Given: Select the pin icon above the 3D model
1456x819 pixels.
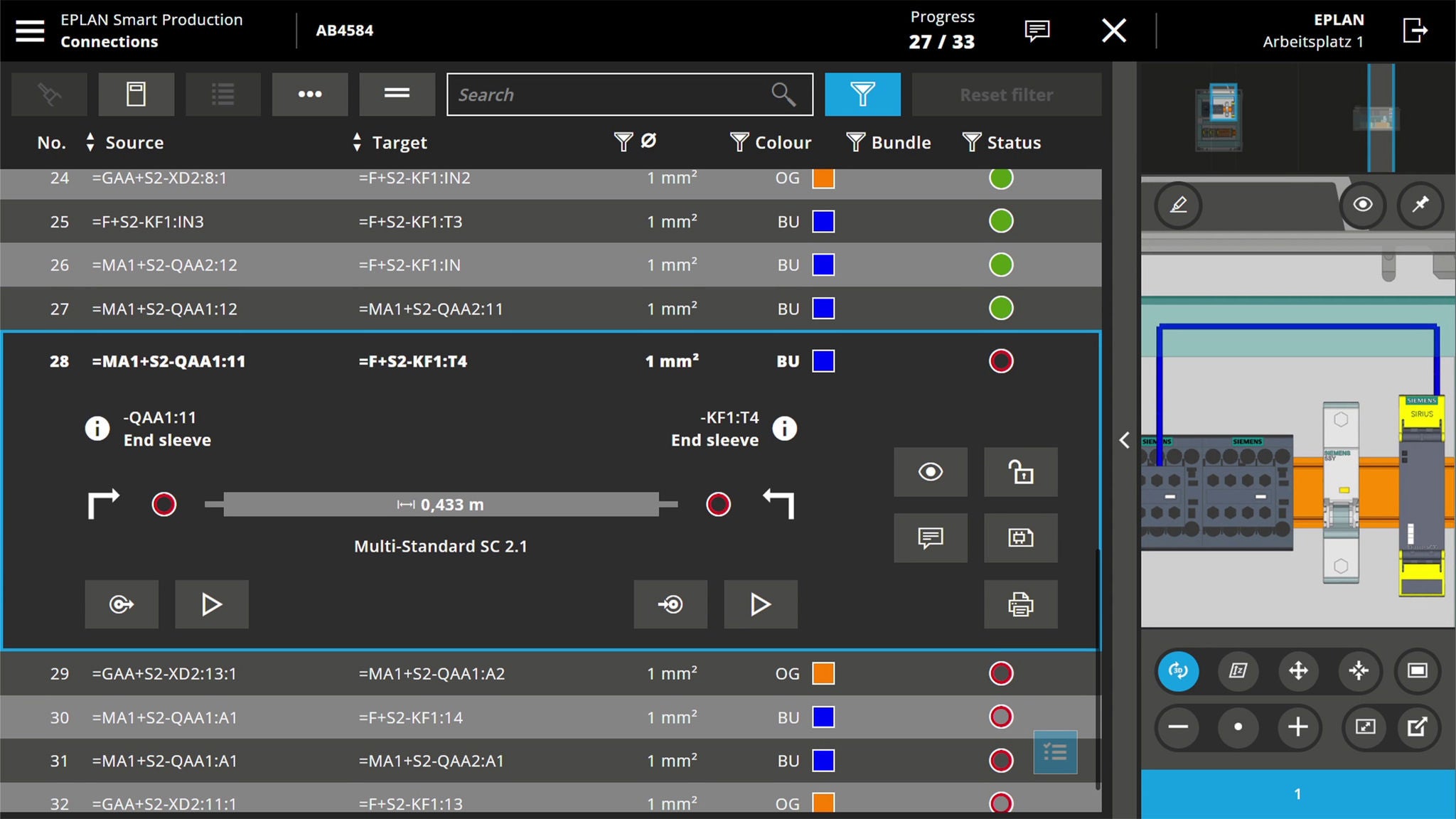Looking at the screenshot, I should (x=1421, y=205).
